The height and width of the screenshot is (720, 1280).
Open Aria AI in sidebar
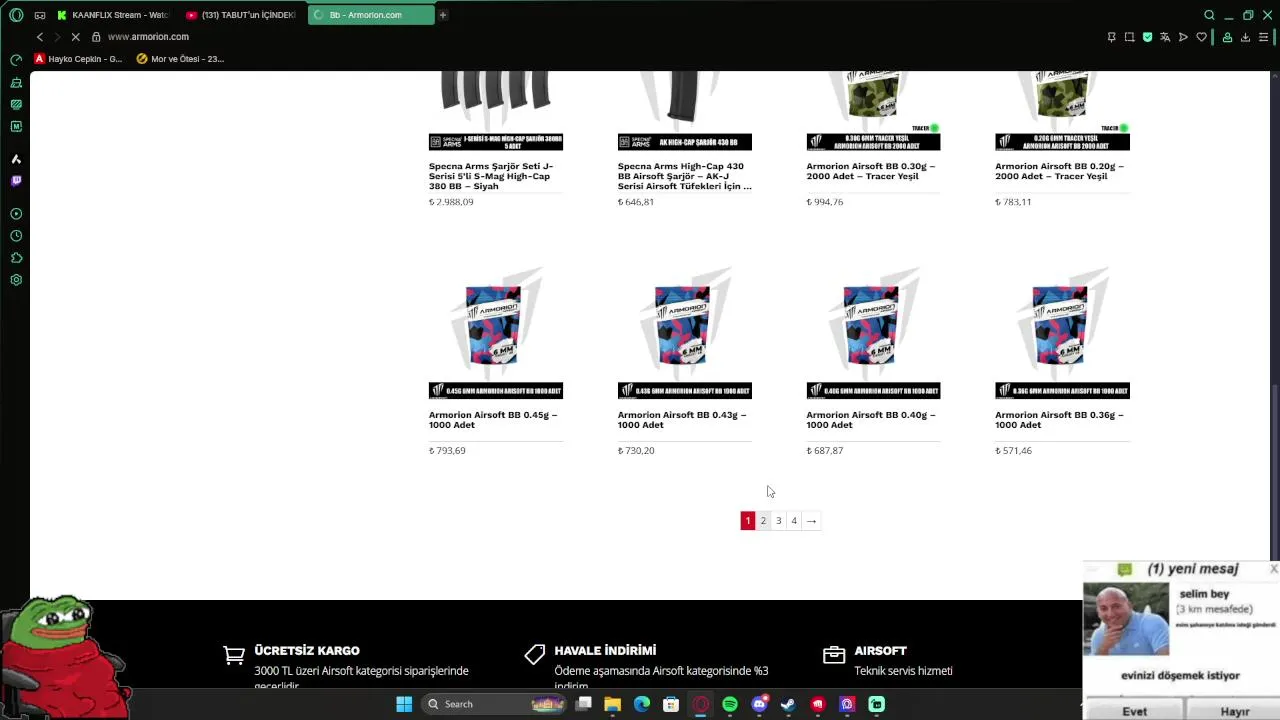click(x=16, y=159)
